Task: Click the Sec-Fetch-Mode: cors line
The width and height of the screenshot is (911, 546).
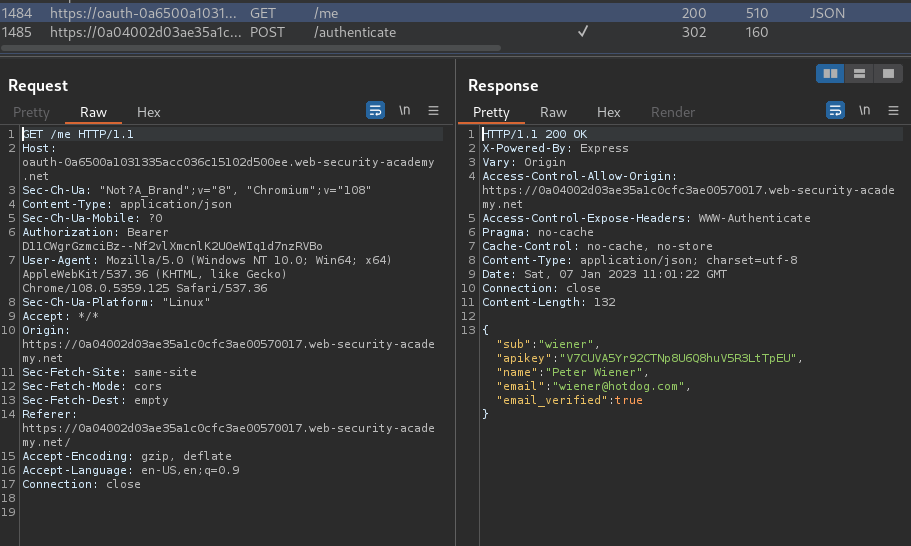Action: point(92,386)
